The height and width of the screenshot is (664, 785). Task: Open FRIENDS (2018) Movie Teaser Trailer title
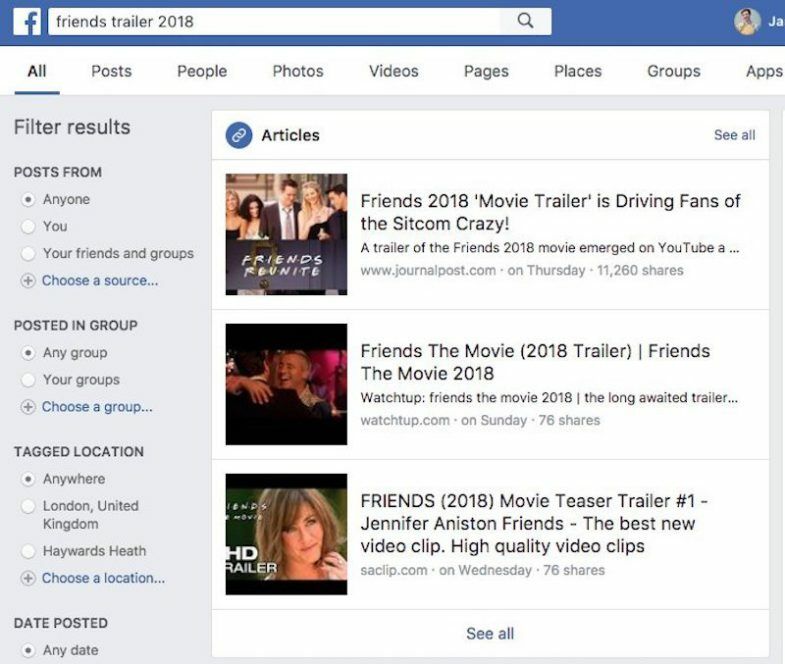pyautogui.click(x=534, y=523)
